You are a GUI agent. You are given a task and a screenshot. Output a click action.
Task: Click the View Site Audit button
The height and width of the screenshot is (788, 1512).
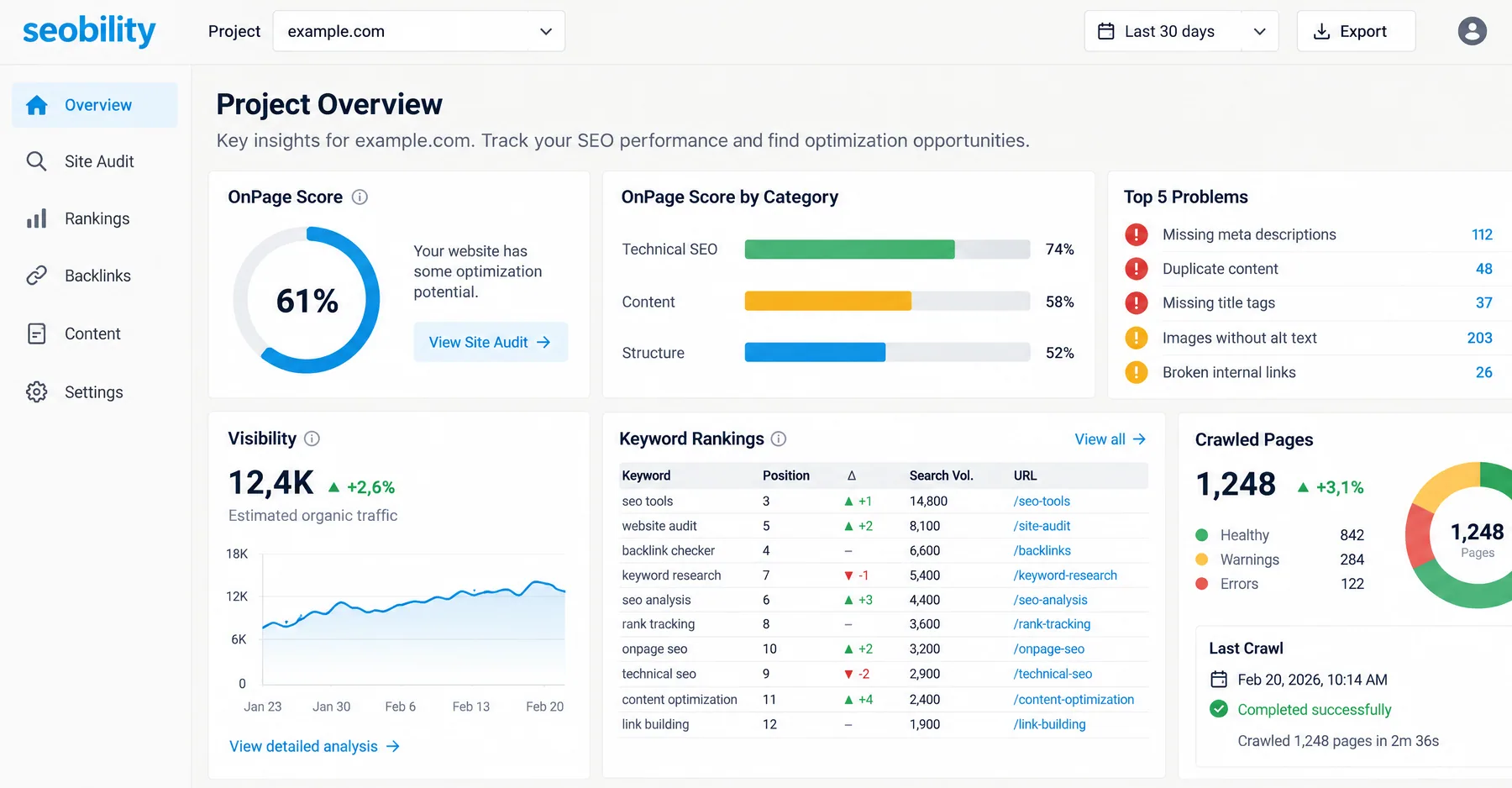pyautogui.click(x=491, y=342)
